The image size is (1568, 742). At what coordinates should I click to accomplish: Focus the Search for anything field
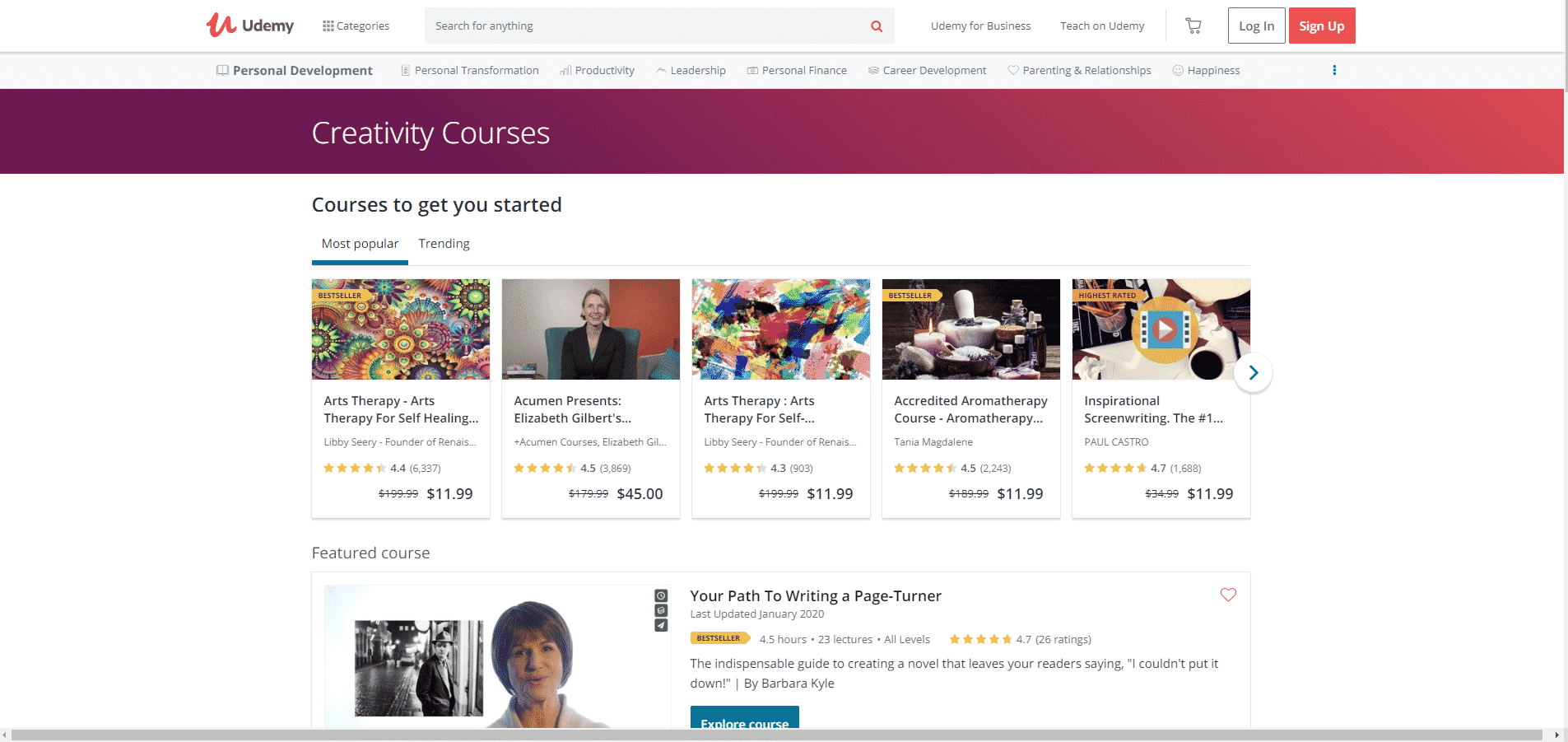click(x=646, y=26)
